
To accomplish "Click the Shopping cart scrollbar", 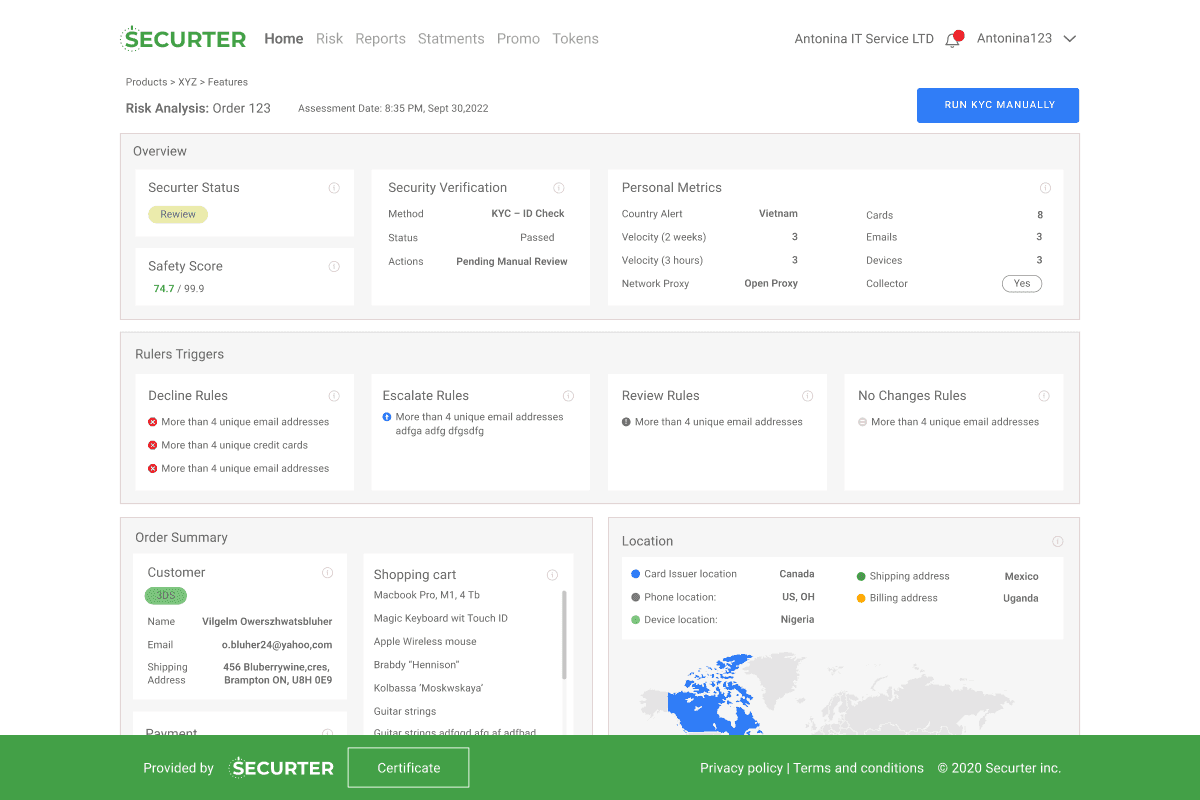I will 564,635.
